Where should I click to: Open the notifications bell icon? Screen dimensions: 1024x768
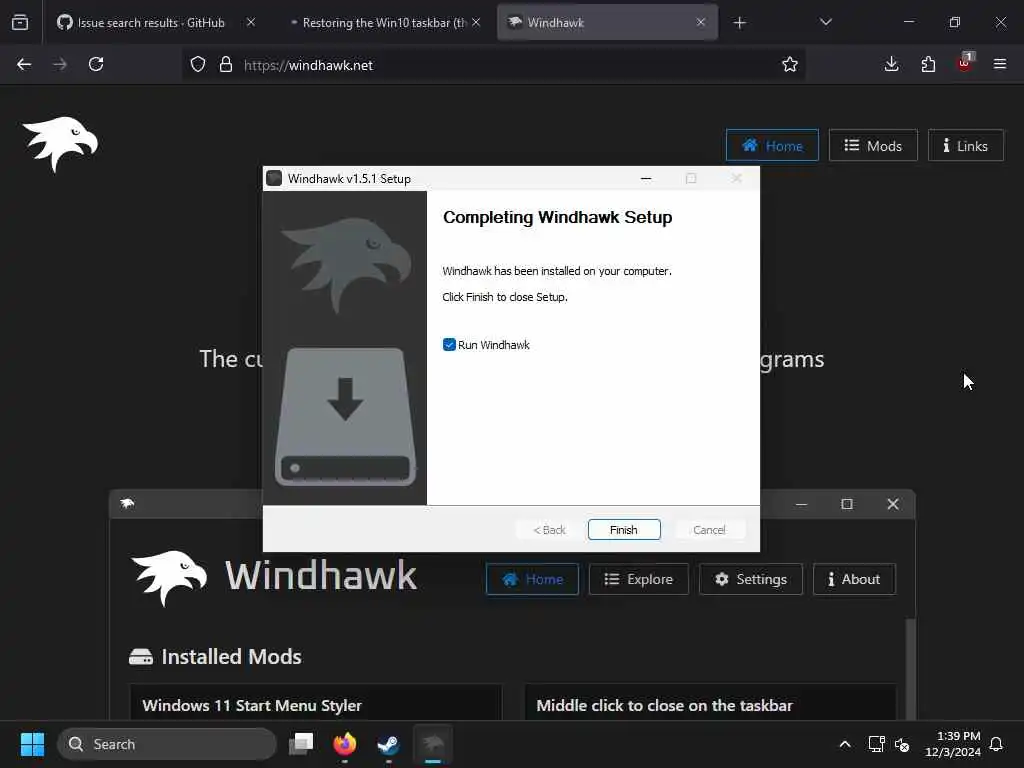tap(997, 744)
